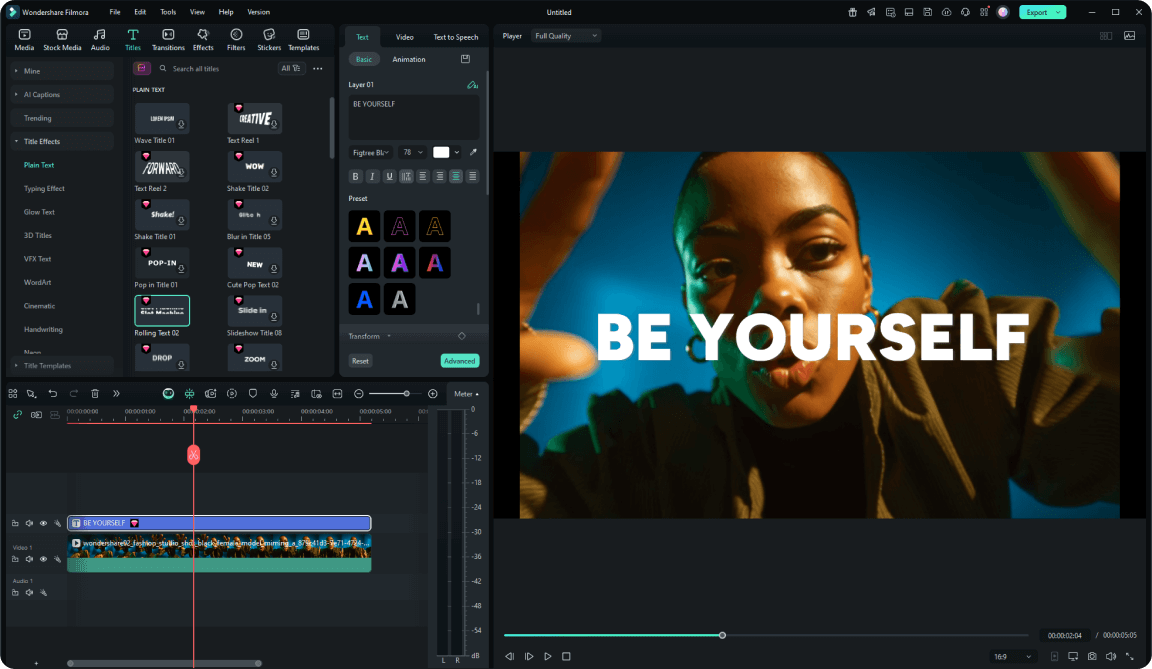Select the Typing Effect category
This screenshot has height=669, width=1152.
click(x=44, y=189)
